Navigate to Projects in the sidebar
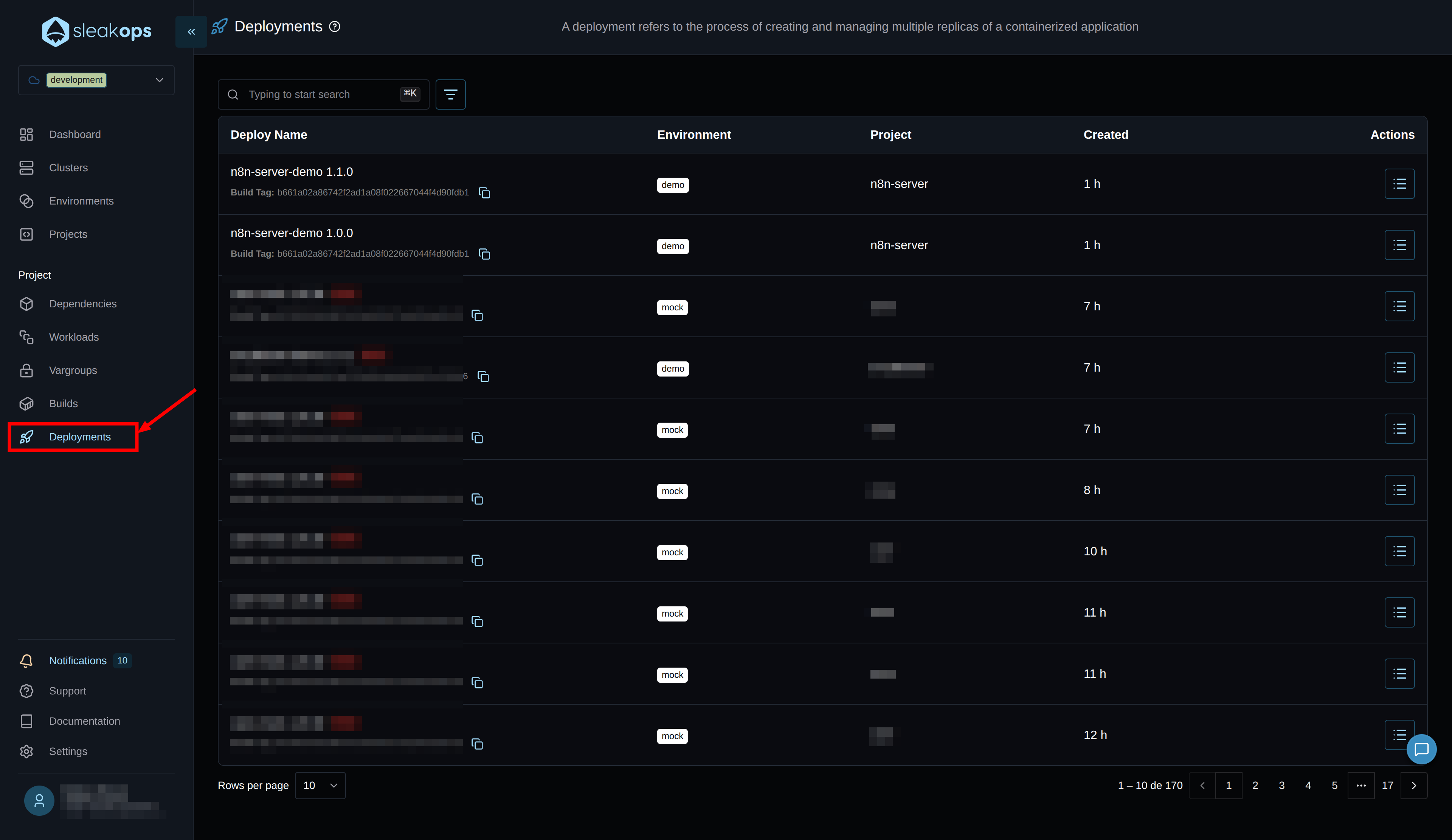 [x=68, y=234]
